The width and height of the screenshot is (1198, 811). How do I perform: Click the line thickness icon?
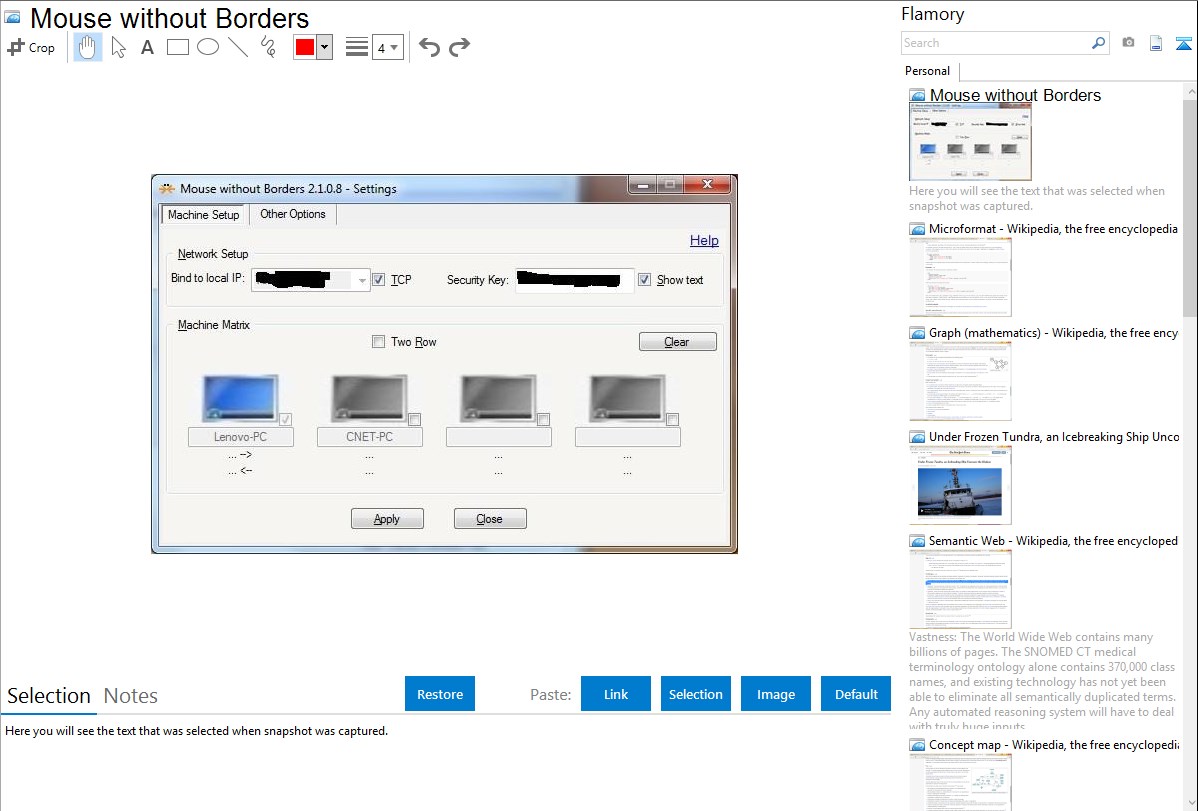(357, 47)
